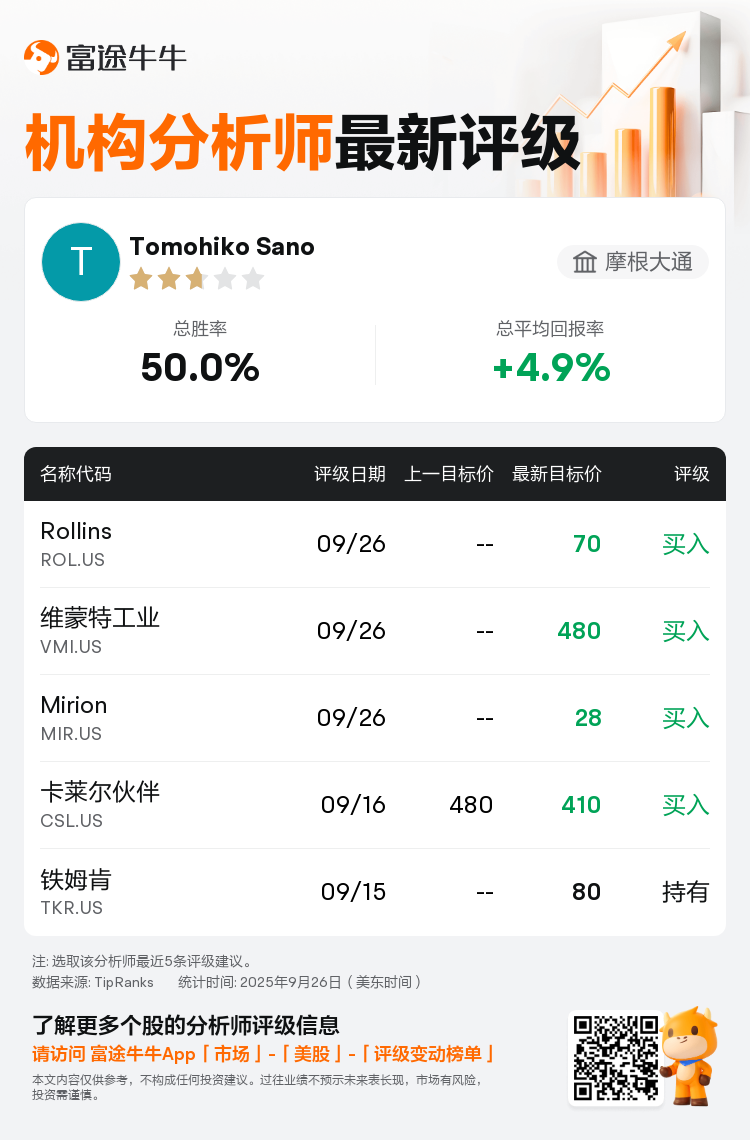Click the analyst star rating

click(x=196, y=279)
